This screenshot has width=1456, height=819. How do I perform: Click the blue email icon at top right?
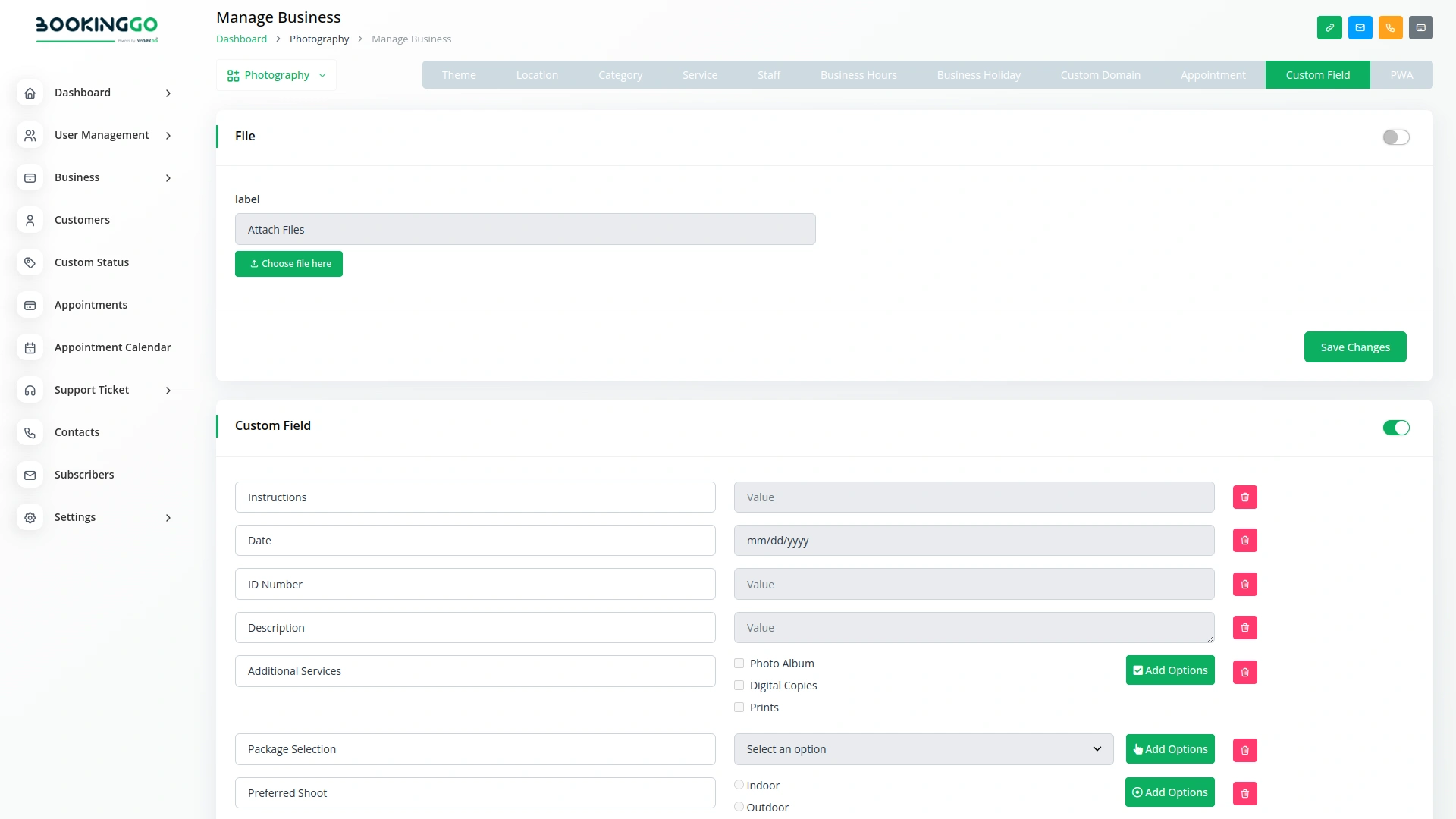tap(1360, 27)
